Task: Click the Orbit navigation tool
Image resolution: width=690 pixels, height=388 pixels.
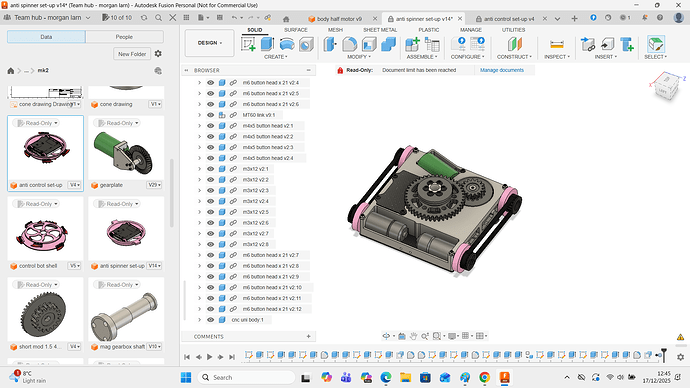Action: click(x=386, y=336)
